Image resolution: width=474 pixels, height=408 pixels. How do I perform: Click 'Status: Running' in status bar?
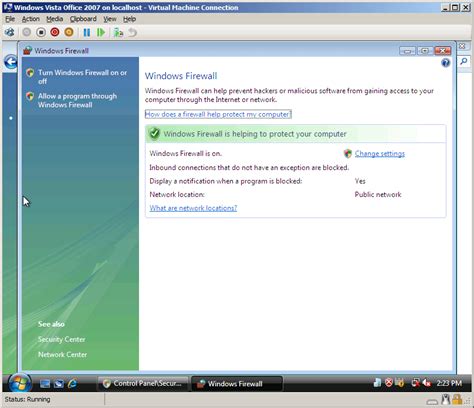pos(27,399)
